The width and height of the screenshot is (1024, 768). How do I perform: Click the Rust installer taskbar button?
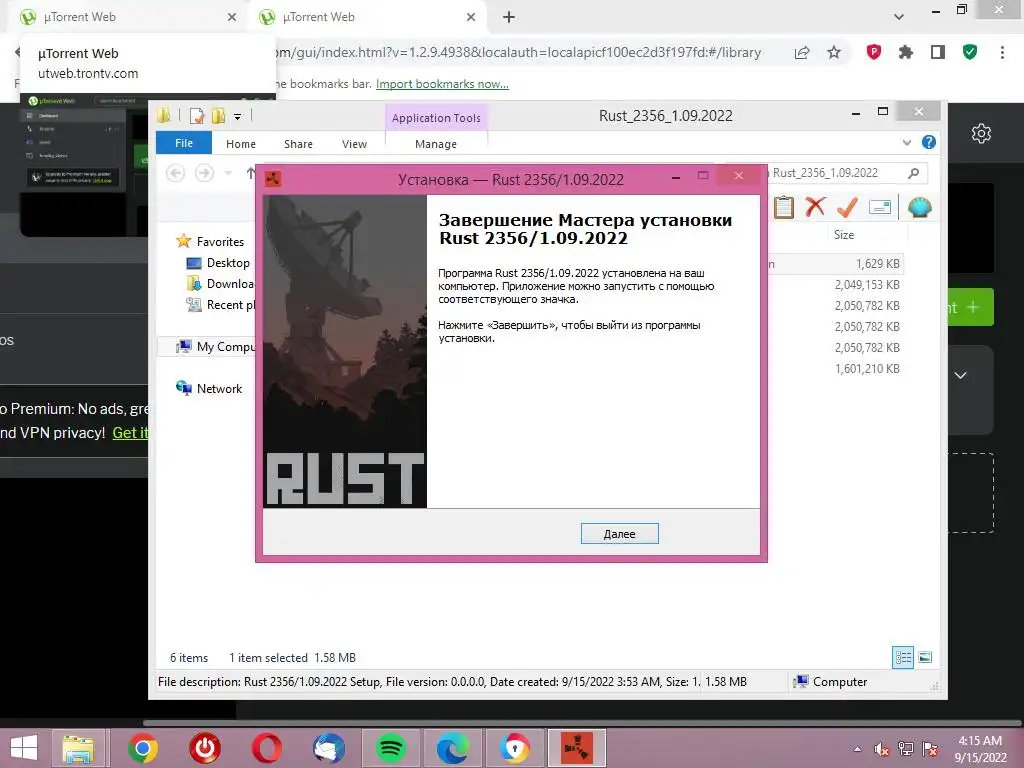pos(577,748)
